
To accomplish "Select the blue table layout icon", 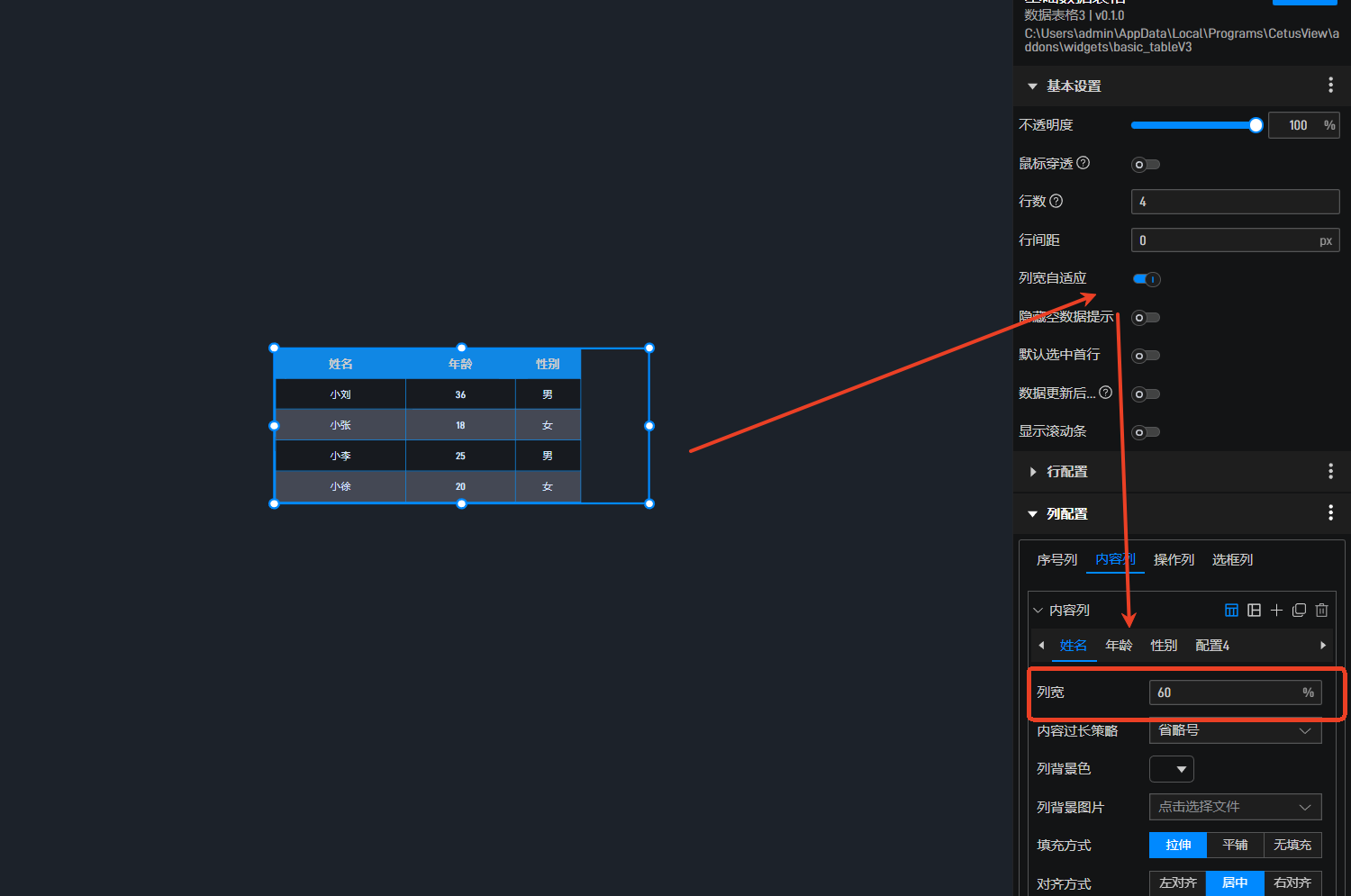I will pyautogui.click(x=1231, y=611).
